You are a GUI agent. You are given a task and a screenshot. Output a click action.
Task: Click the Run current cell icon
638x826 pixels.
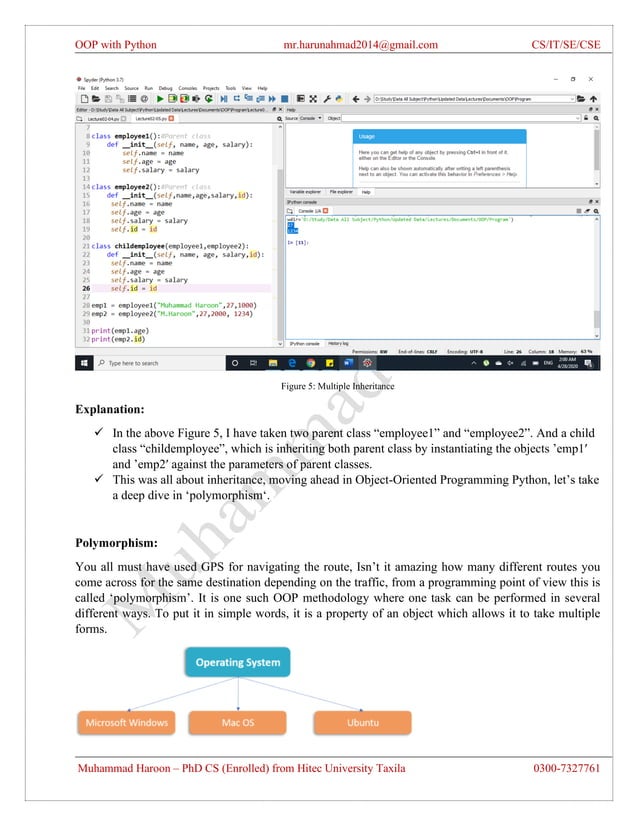[x=173, y=99]
